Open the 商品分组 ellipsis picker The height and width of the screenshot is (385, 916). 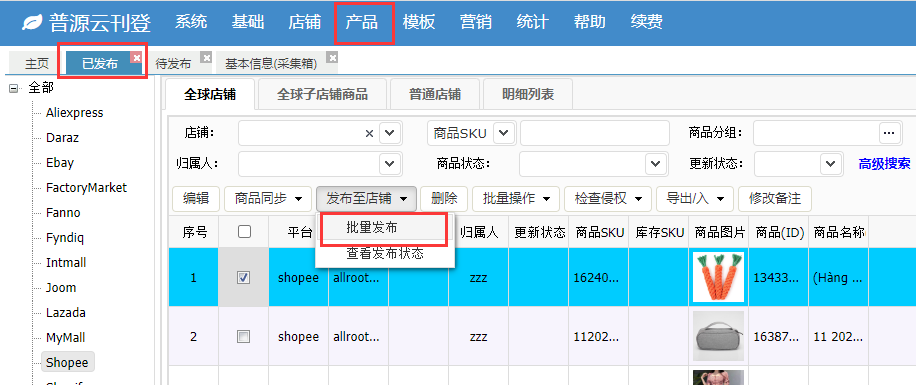coord(889,133)
